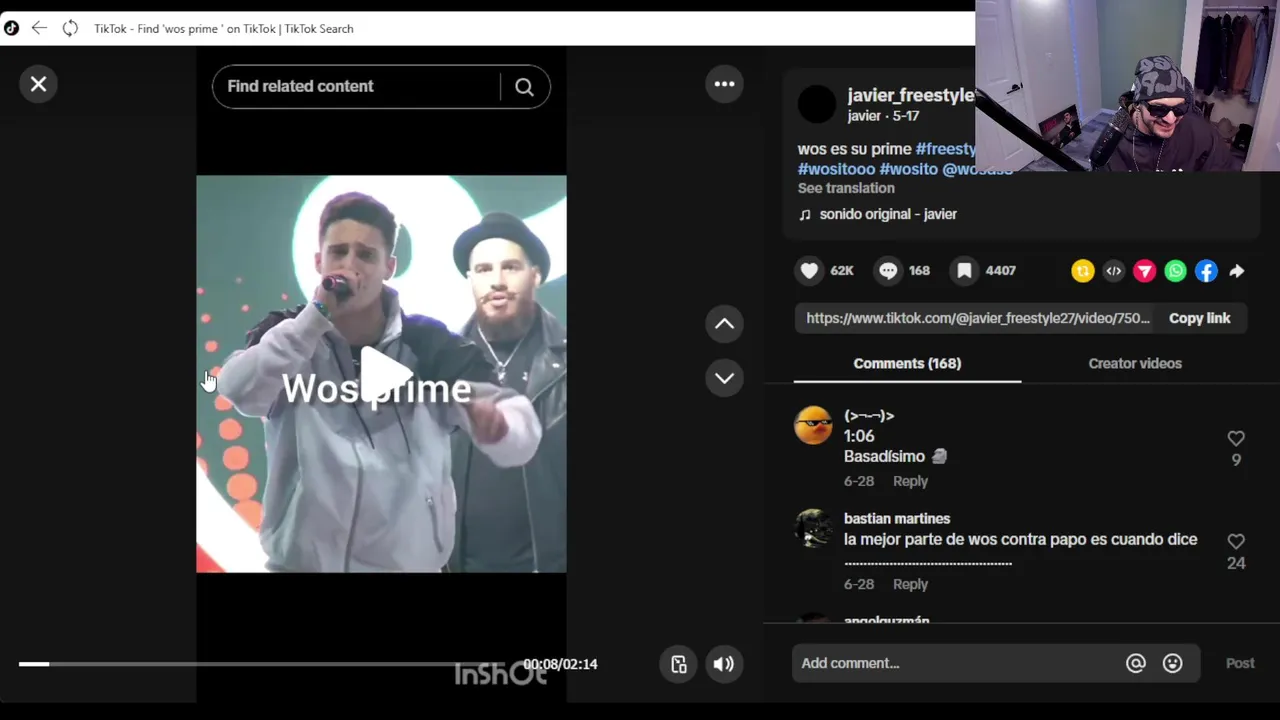Close the TikTok video viewer
Image resolution: width=1280 pixels, height=720 pixels.
pos(38,84)
